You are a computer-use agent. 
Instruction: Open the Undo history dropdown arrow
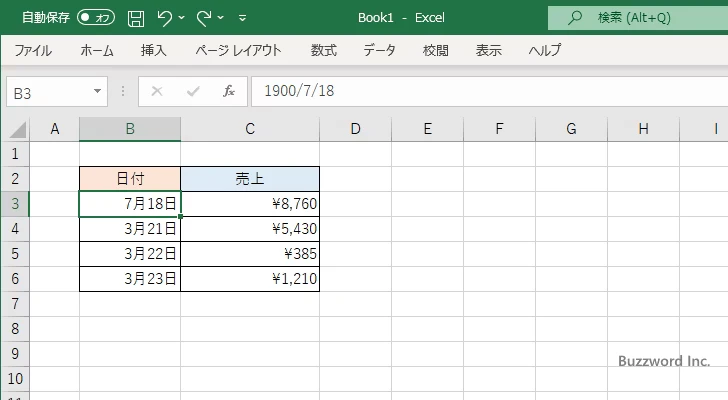tap(182, 18)
